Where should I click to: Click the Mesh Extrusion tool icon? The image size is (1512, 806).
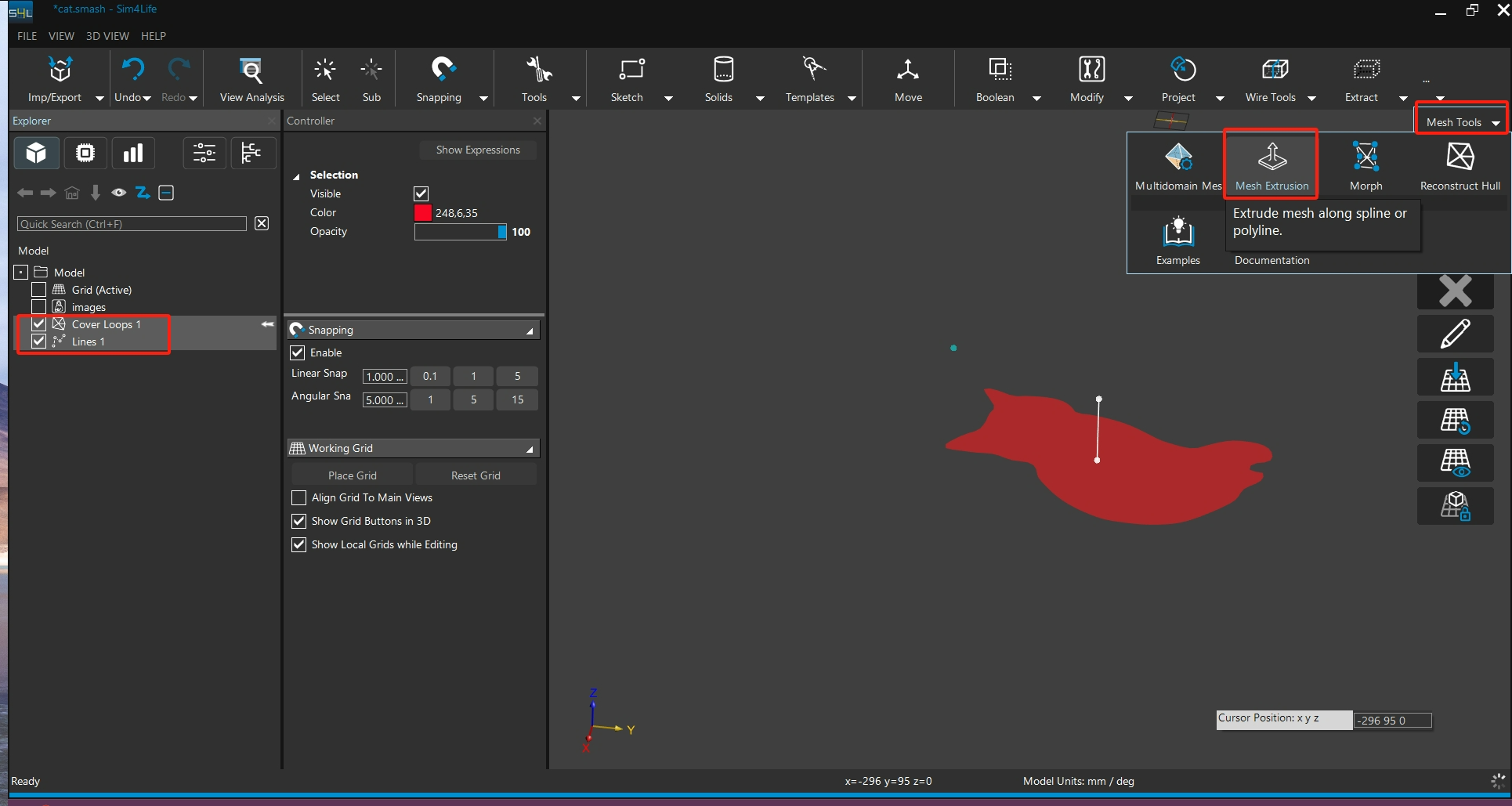pos(1271,157)
